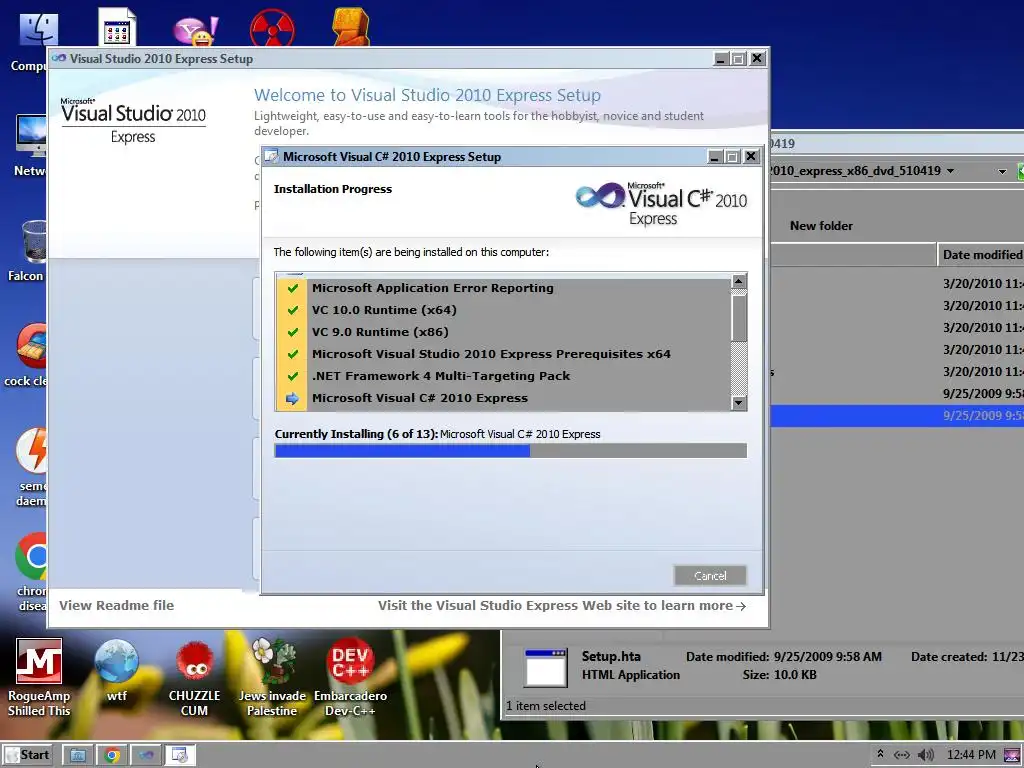Open network tray icon

click(x=901, y=755)
